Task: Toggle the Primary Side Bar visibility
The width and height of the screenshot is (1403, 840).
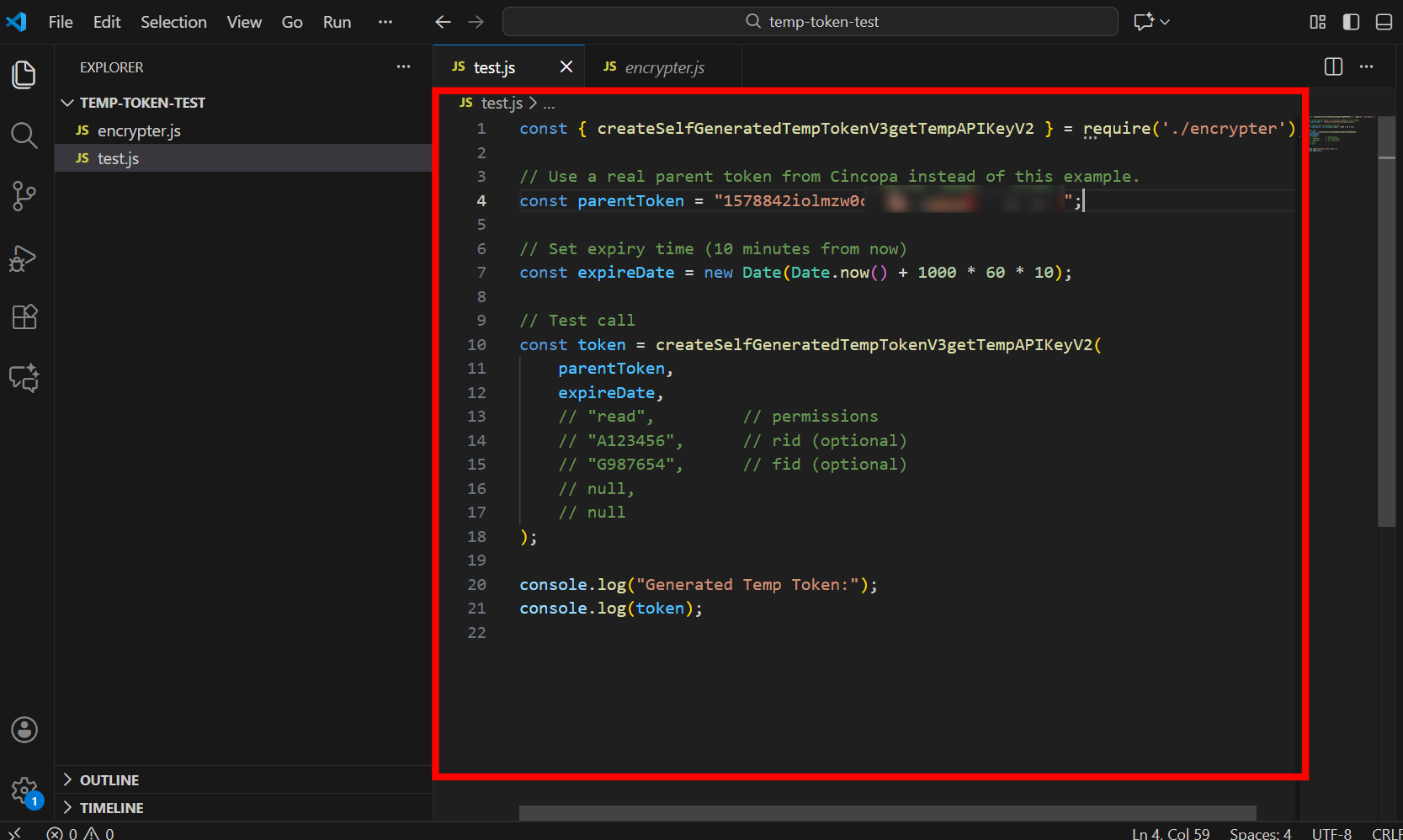Action: coord(1351,22)
